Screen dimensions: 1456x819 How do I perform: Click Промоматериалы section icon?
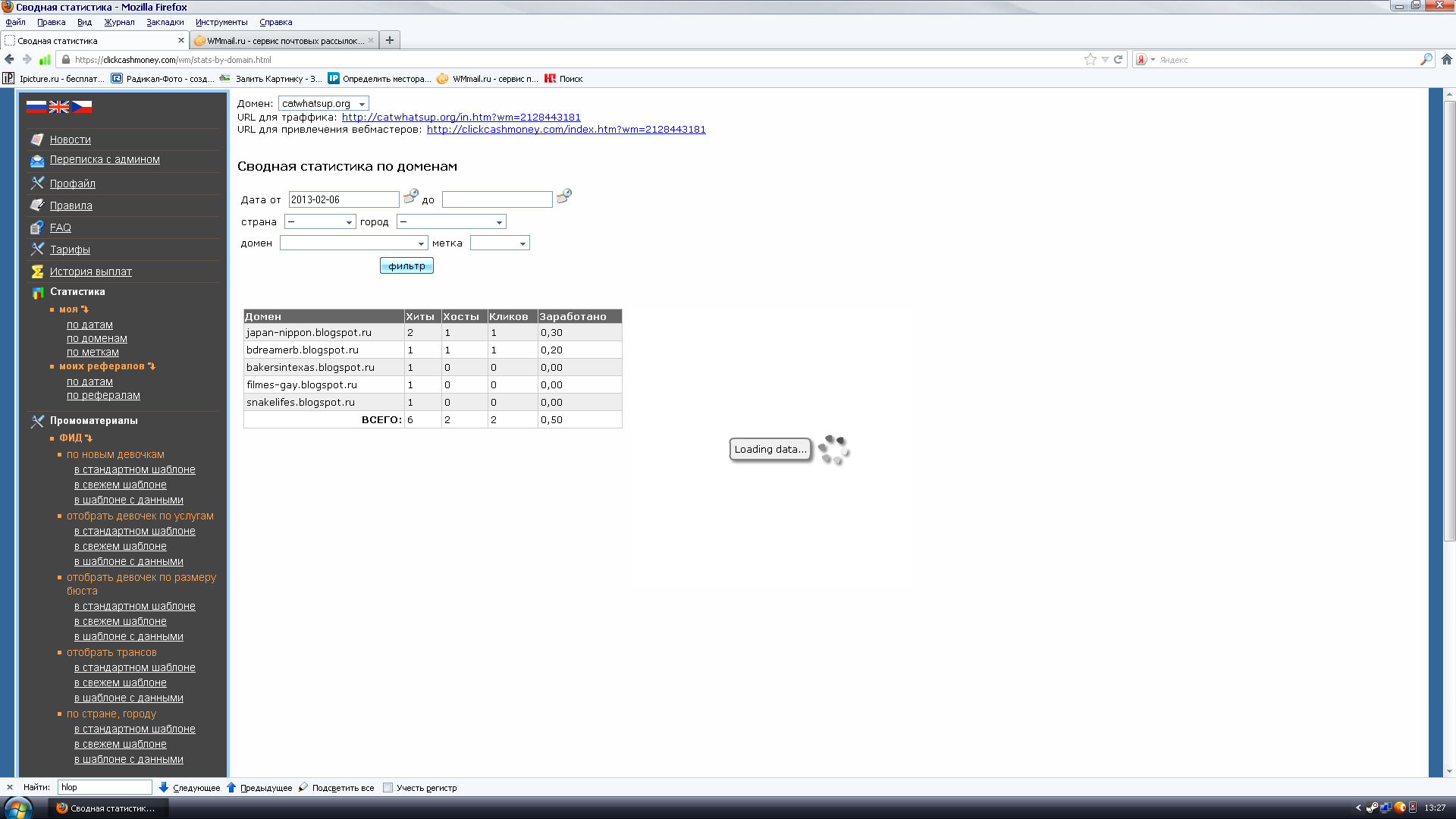37,421
